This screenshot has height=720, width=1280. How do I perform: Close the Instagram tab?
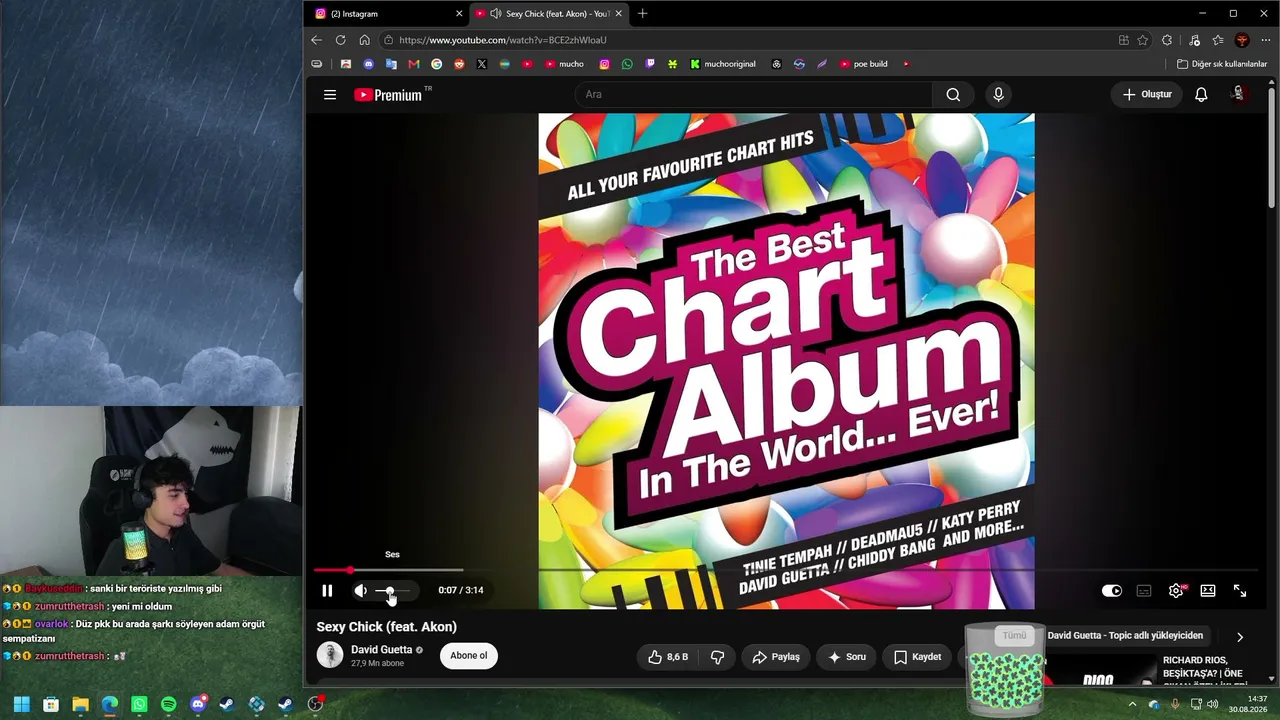coord(459,14)
